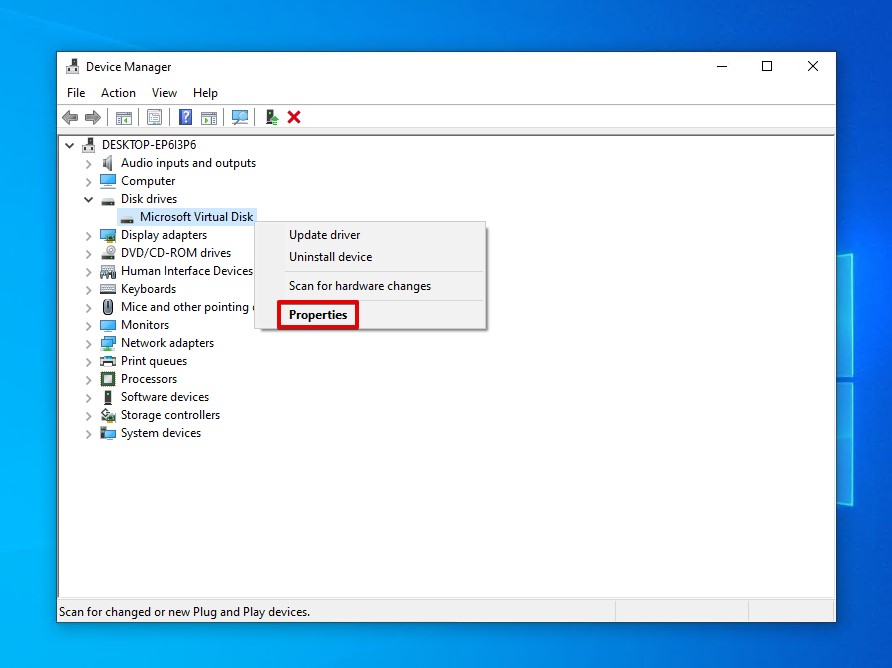Expand the Storage controllers chevron
The height and width of the screenshot is (668, 892).
click(x=88, y=416)
